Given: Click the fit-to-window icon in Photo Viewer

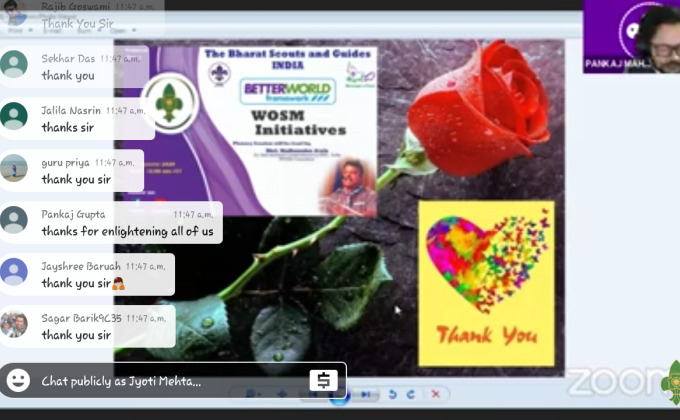Looking at the screenshot, I should (282, 394).
